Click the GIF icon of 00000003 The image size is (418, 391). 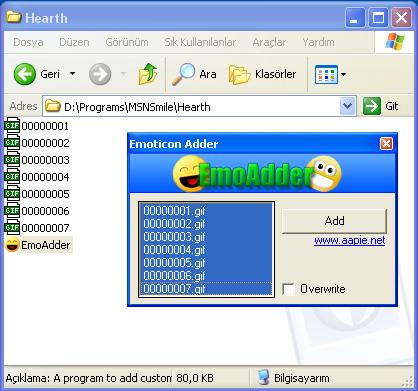pyautogui.click(x=12, y=160)
